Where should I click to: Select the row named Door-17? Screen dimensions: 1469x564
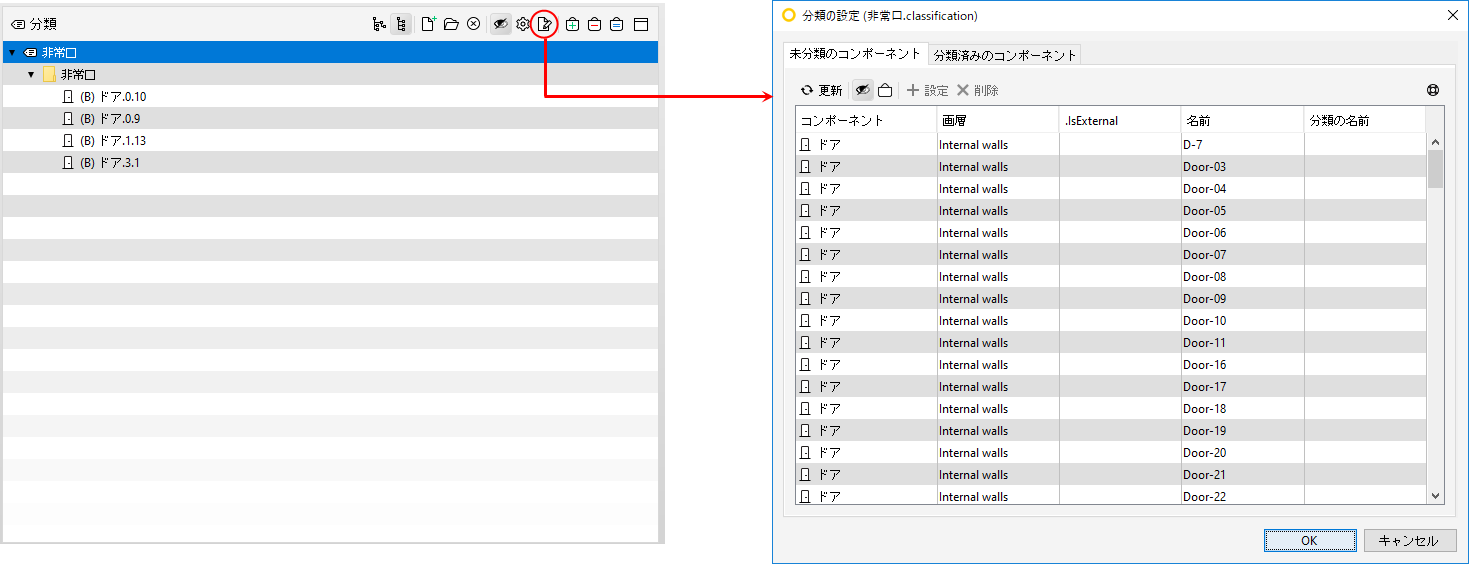click(x=1111, y=387)
